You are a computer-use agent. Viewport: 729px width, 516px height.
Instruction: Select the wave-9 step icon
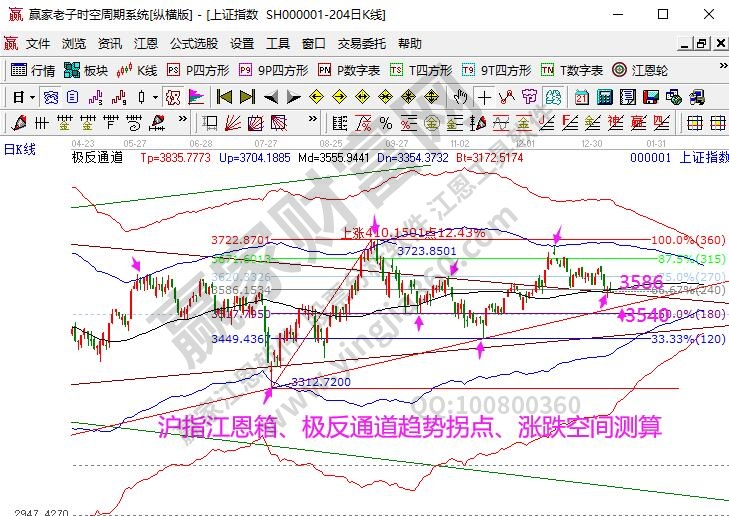pyautogui.click(x=119, y=98)
